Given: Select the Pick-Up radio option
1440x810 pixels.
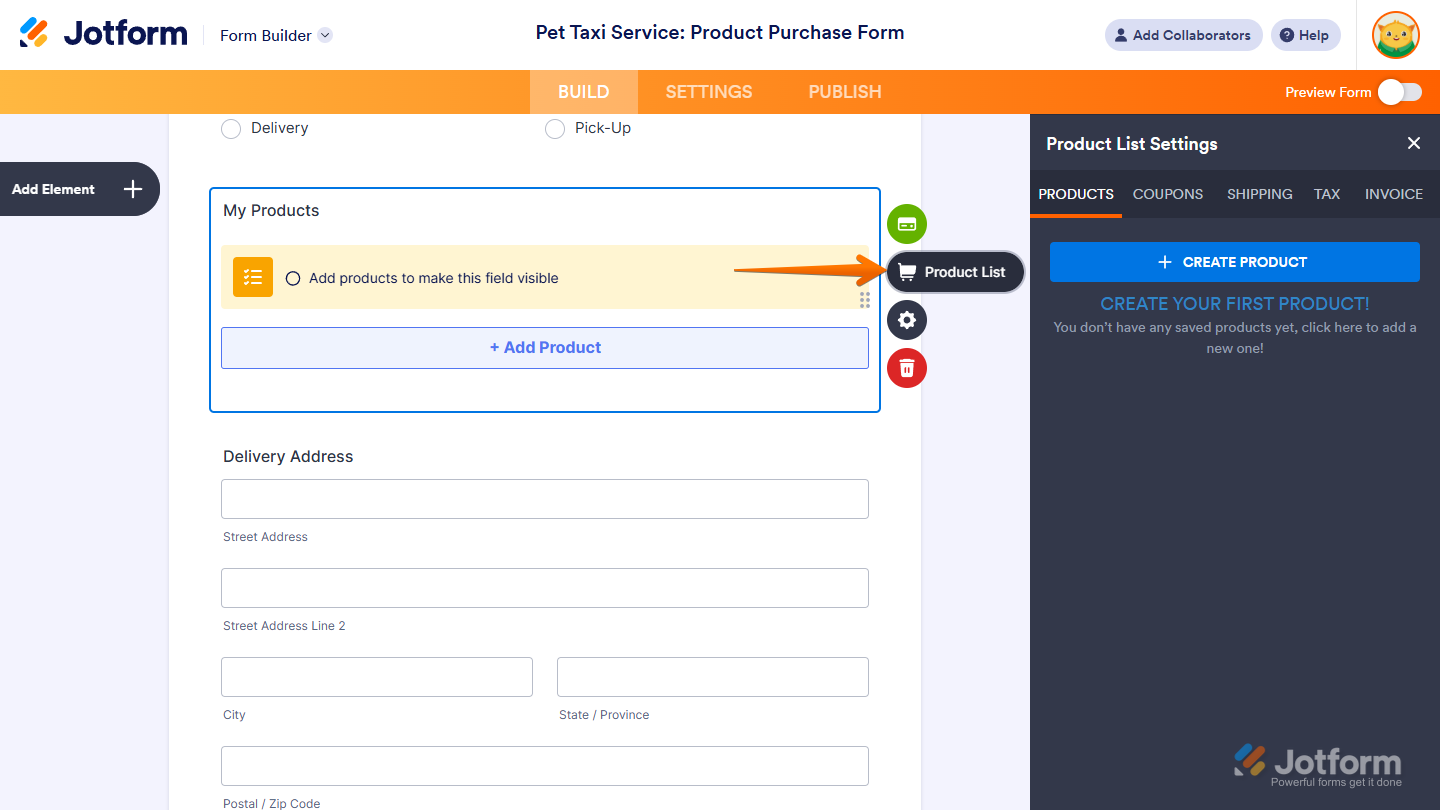Looking at the screenshot, I should tap(555, 129).
